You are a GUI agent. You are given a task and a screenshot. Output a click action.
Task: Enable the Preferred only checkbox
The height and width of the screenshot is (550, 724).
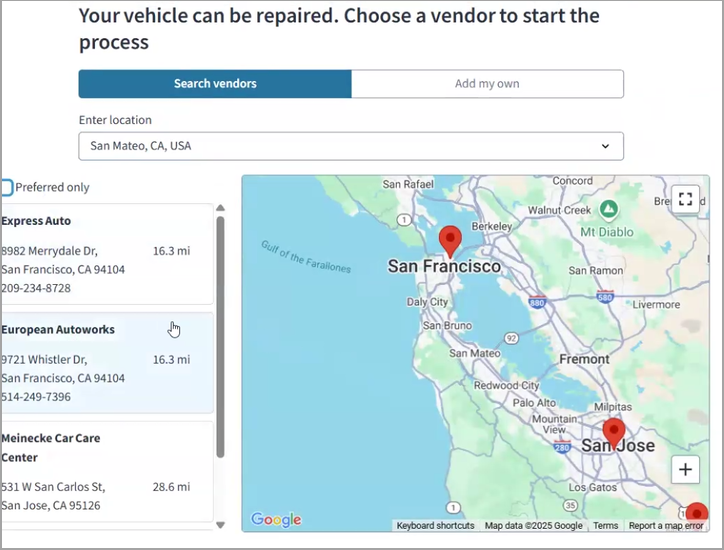coord(6,187)
